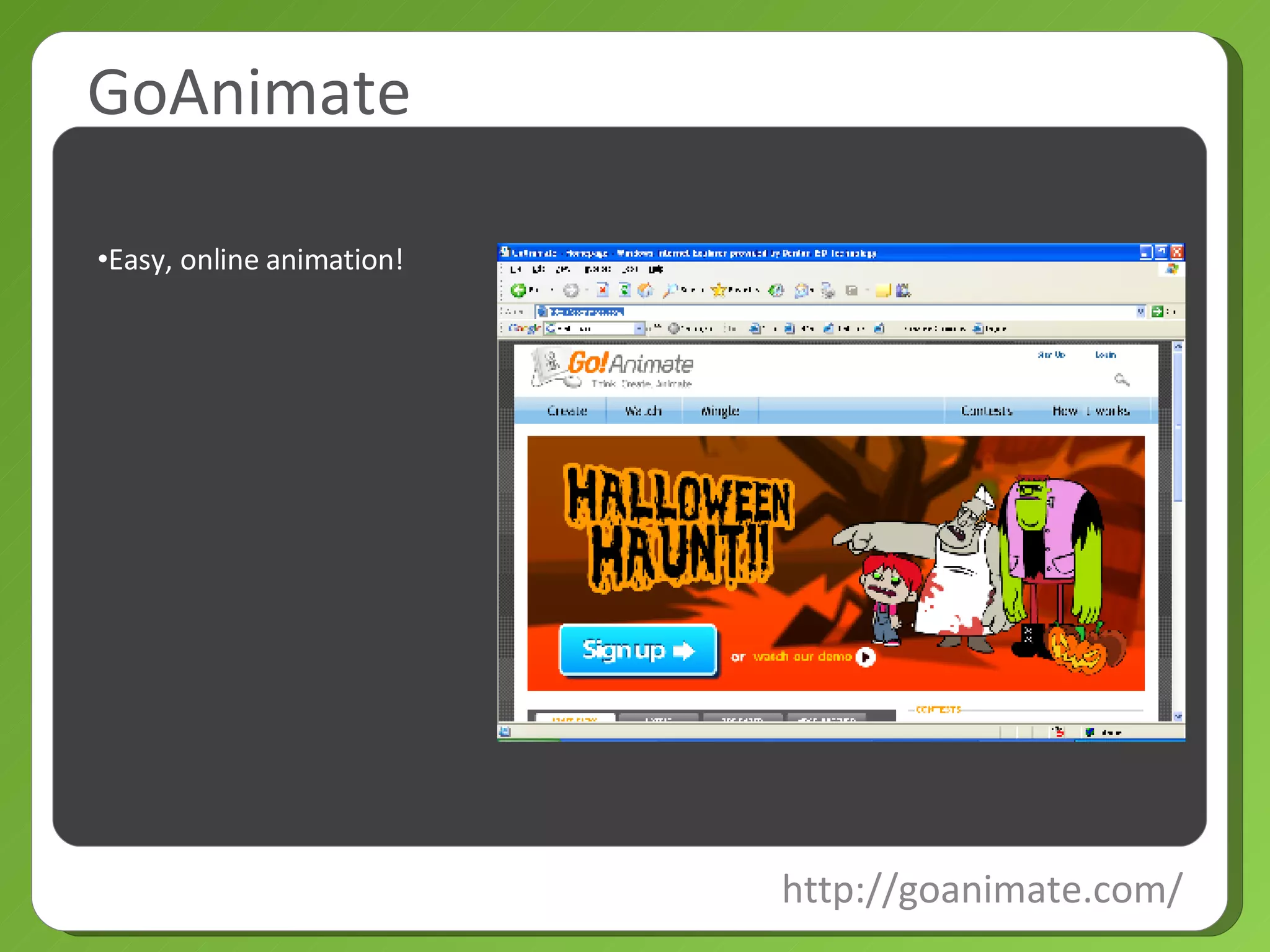Viewport: 1270px width, 952px height.
Task: Click the GoAnimate slide title
Action: click(x=249, y=92)
